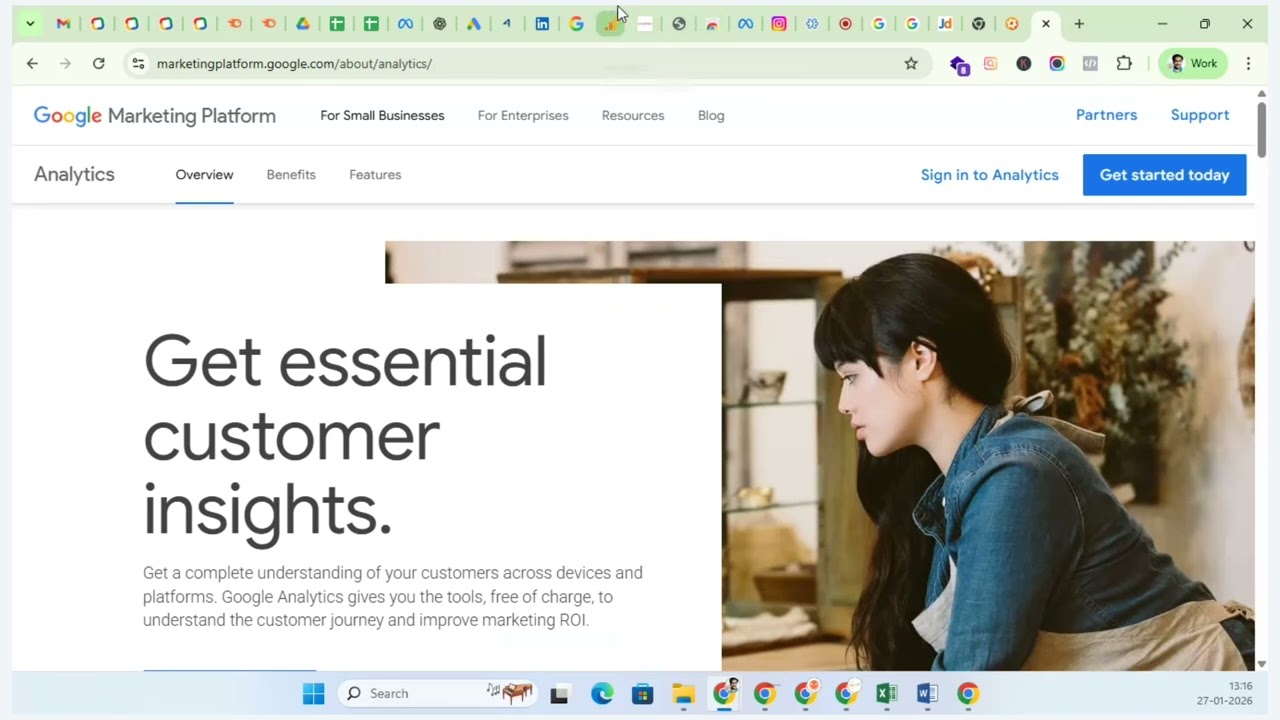Switch to the Google Ads browser tab

tap(474, 24)
